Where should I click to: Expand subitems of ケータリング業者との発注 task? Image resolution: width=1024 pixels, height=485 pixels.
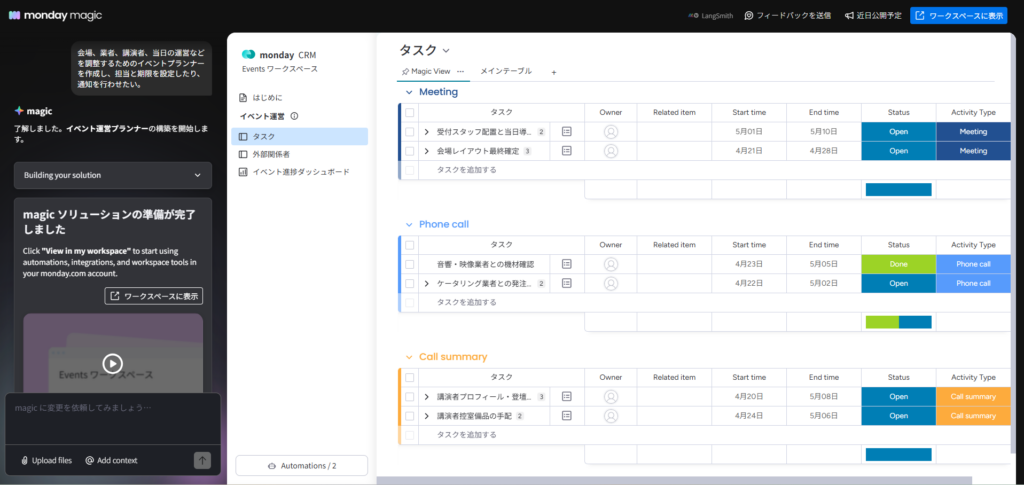point(427,283)
